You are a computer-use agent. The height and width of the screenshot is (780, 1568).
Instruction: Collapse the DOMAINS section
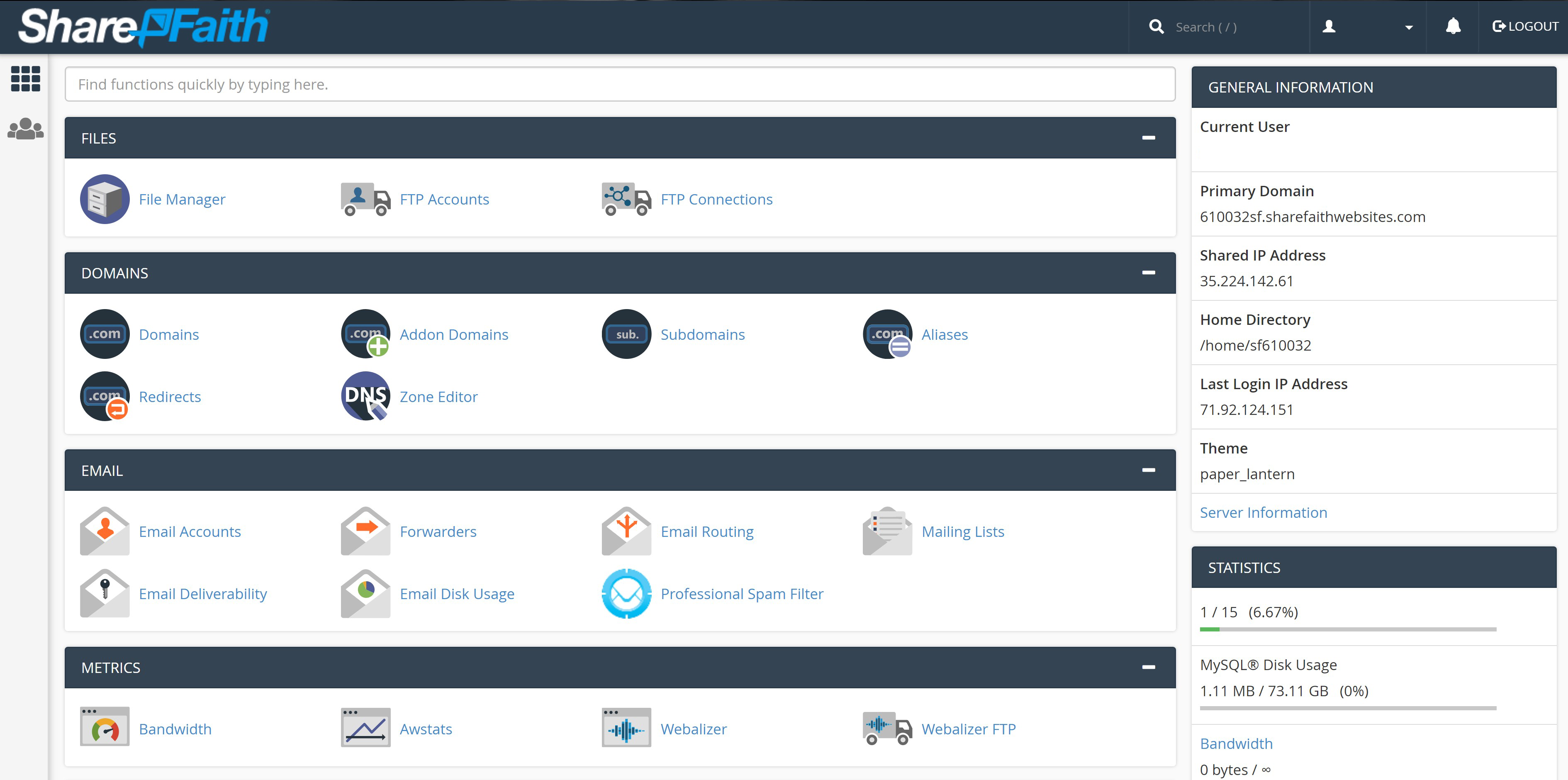[1149, 273]
